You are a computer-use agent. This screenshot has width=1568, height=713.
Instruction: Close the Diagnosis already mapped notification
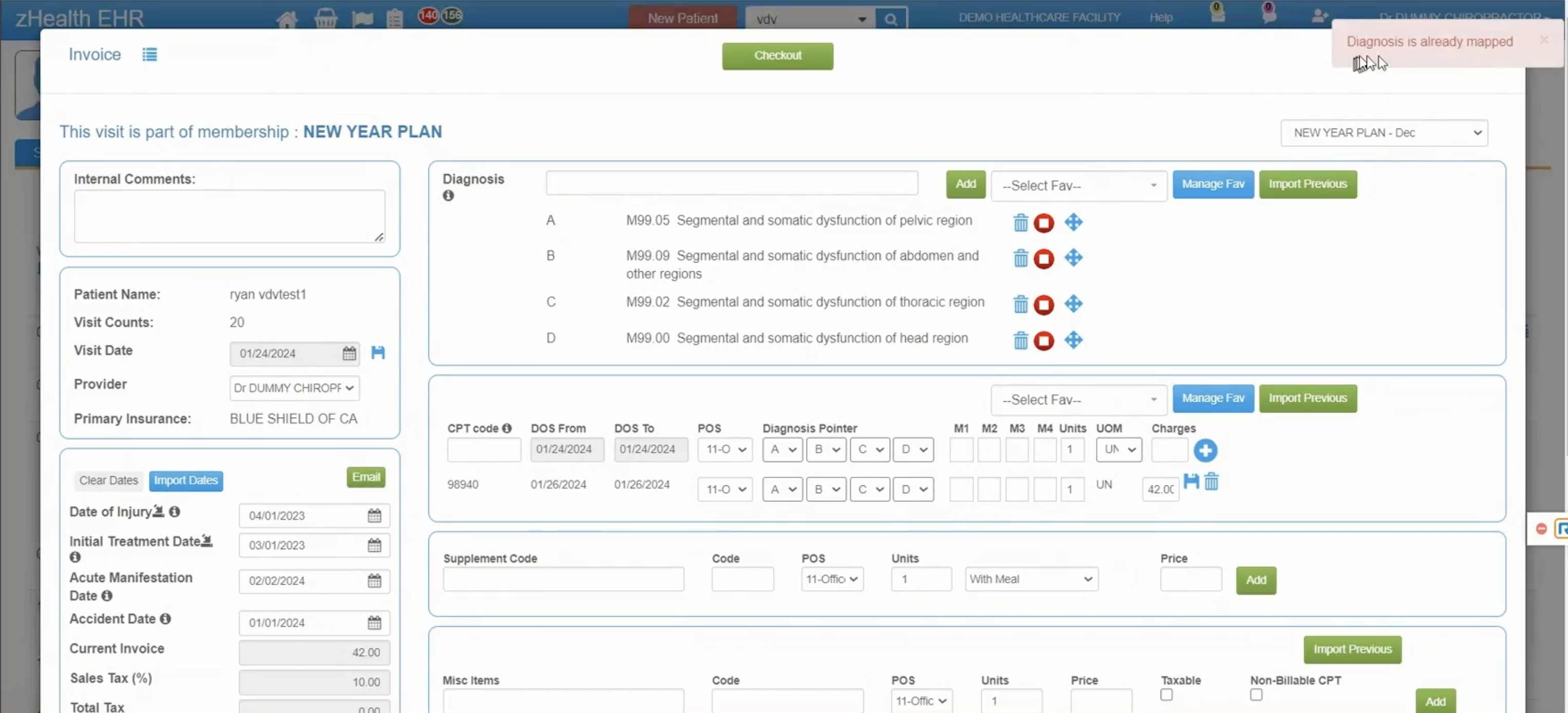pos(1544,40)
